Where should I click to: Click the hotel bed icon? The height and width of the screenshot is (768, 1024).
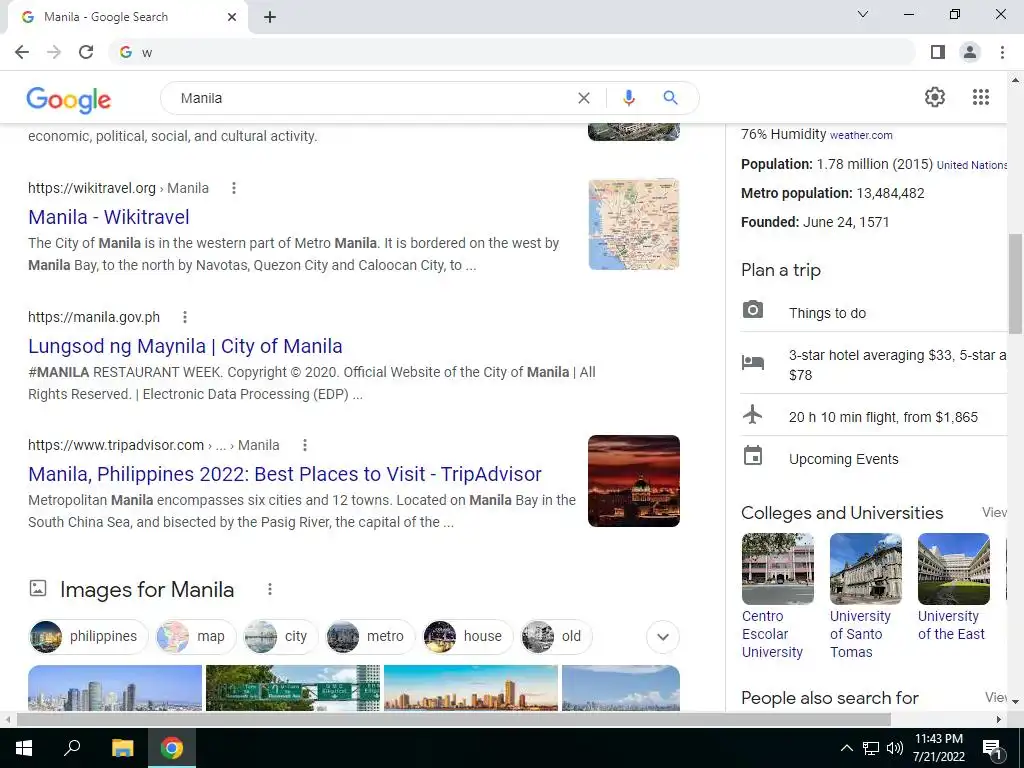coord(752,361)
